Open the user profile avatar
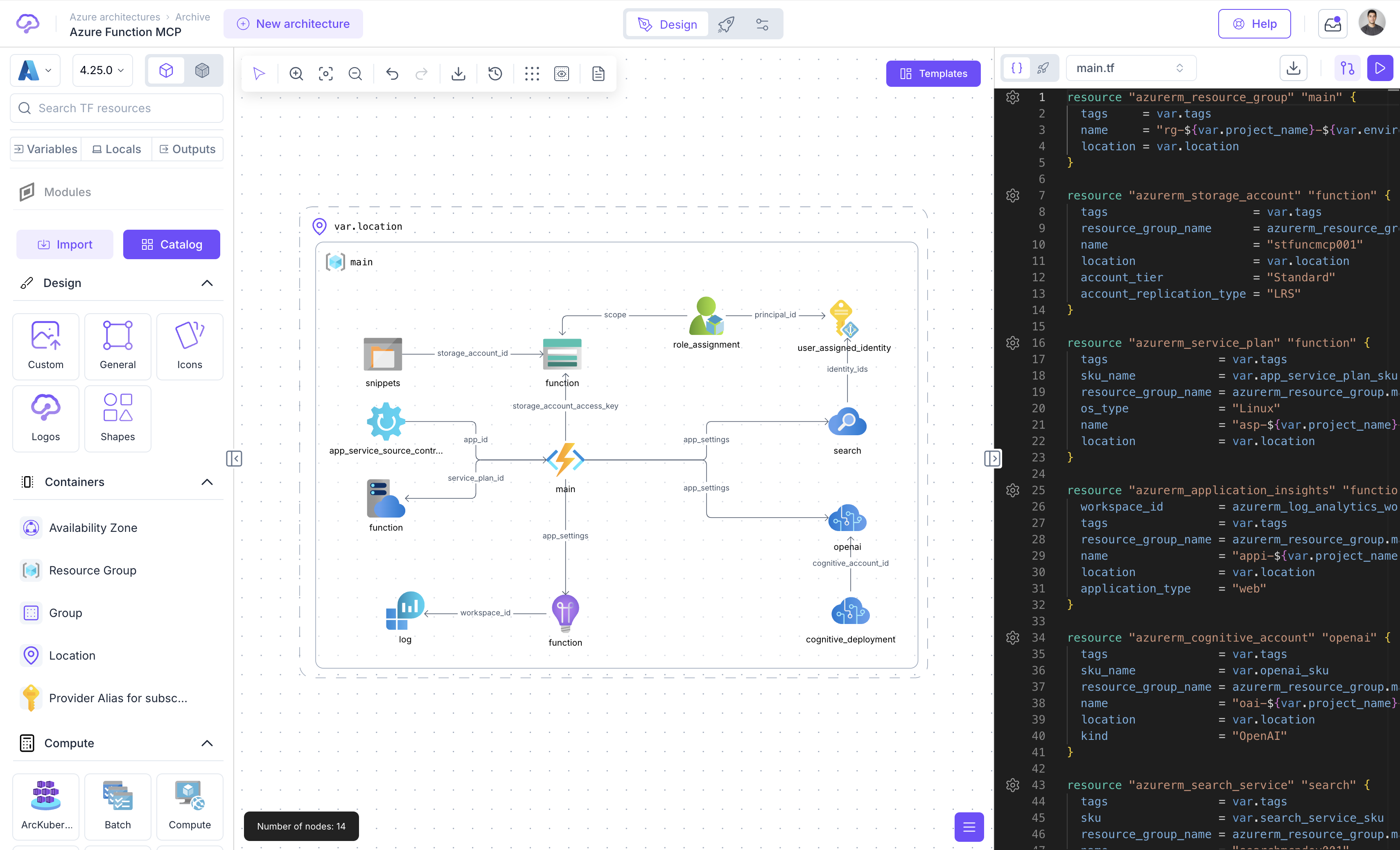The height and width of the screenshot is (850, 1400). [1372, 23]
